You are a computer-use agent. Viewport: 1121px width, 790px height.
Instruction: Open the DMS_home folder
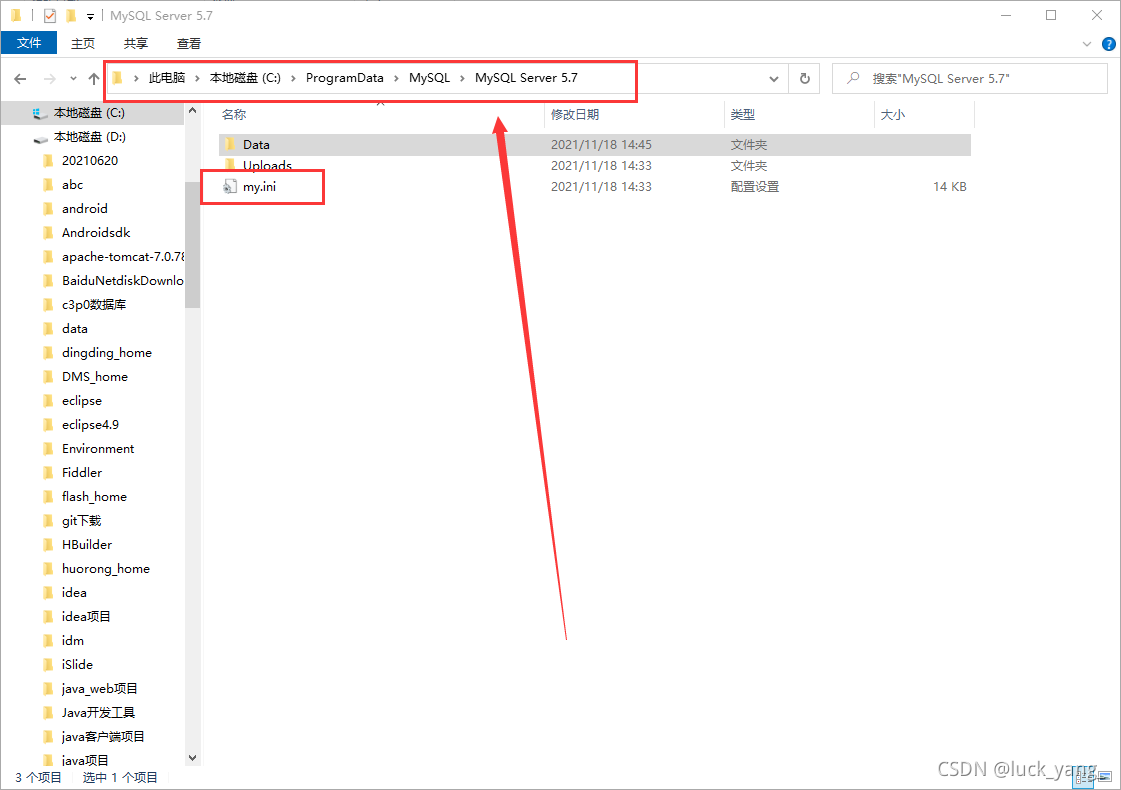94,377
